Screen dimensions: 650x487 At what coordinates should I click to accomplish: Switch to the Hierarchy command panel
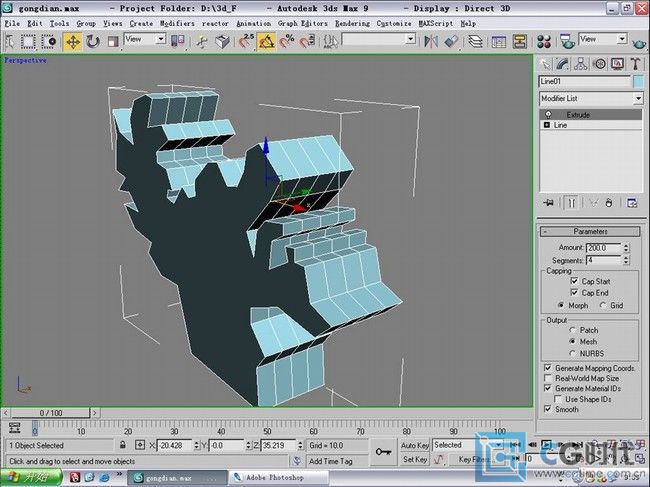pyautogui.click(x=580, y=64)
